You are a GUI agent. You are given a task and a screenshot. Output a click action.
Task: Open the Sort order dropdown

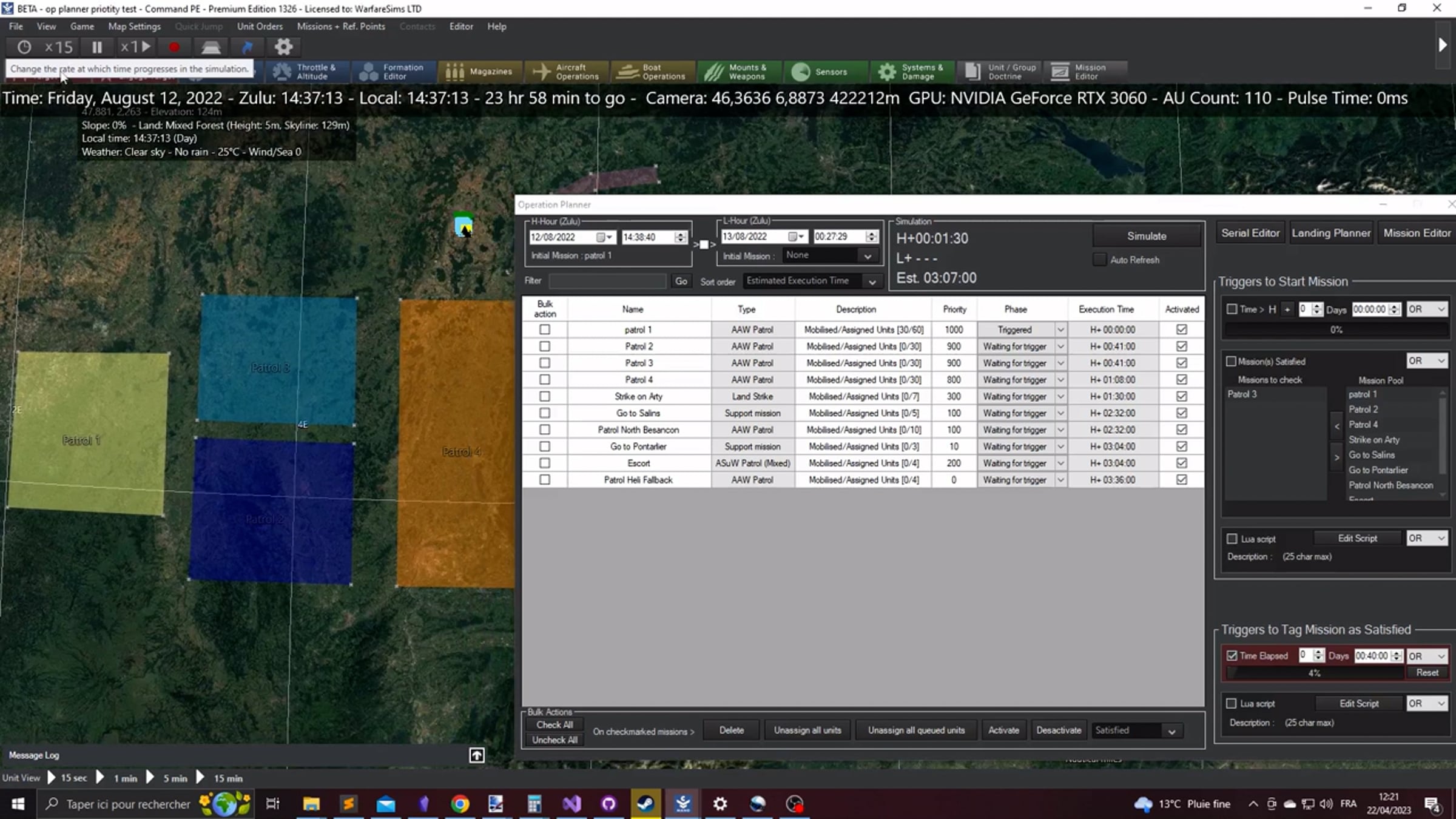pyautogui.click(x=812, y=281)
